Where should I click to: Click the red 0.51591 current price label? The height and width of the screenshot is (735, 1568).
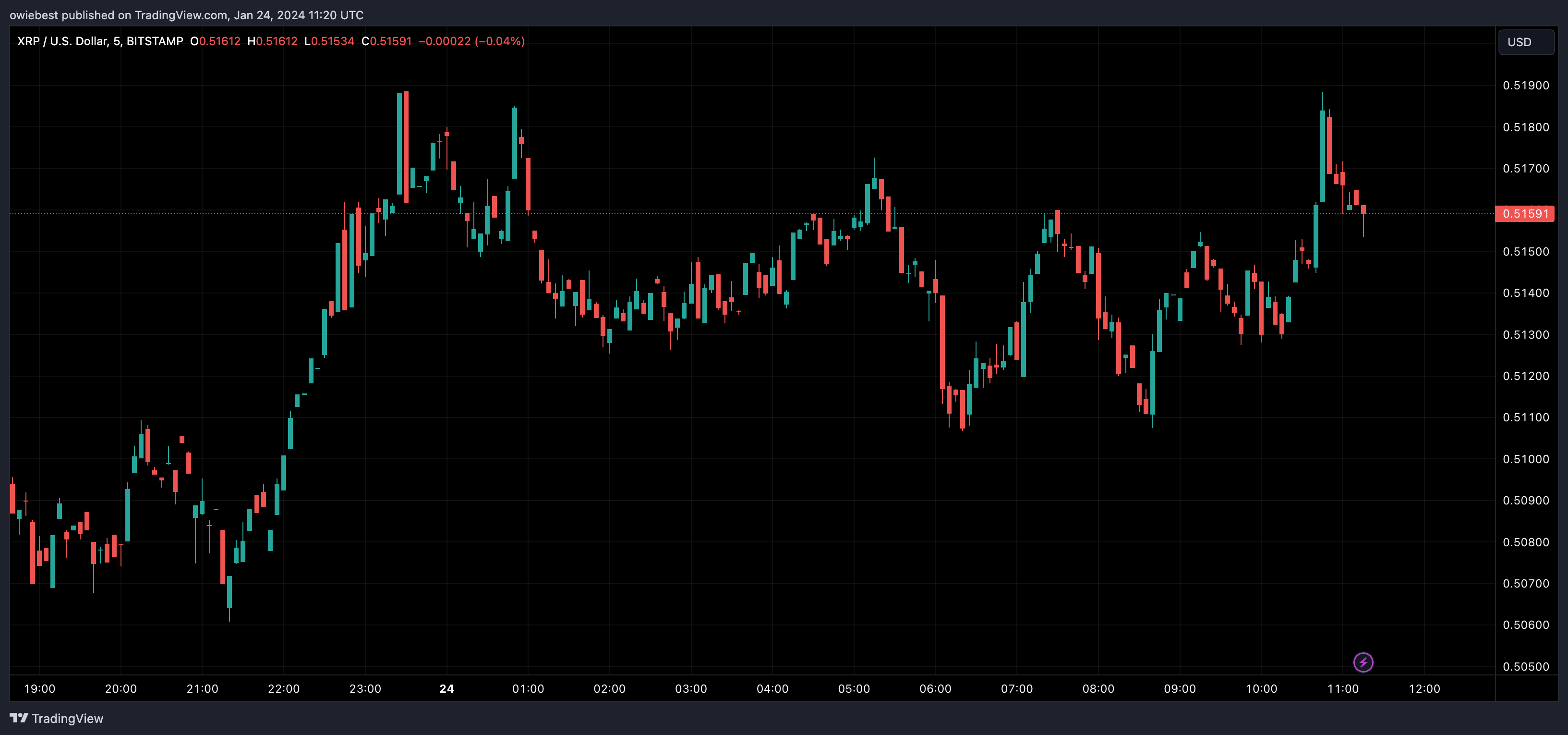point(1525,214)
